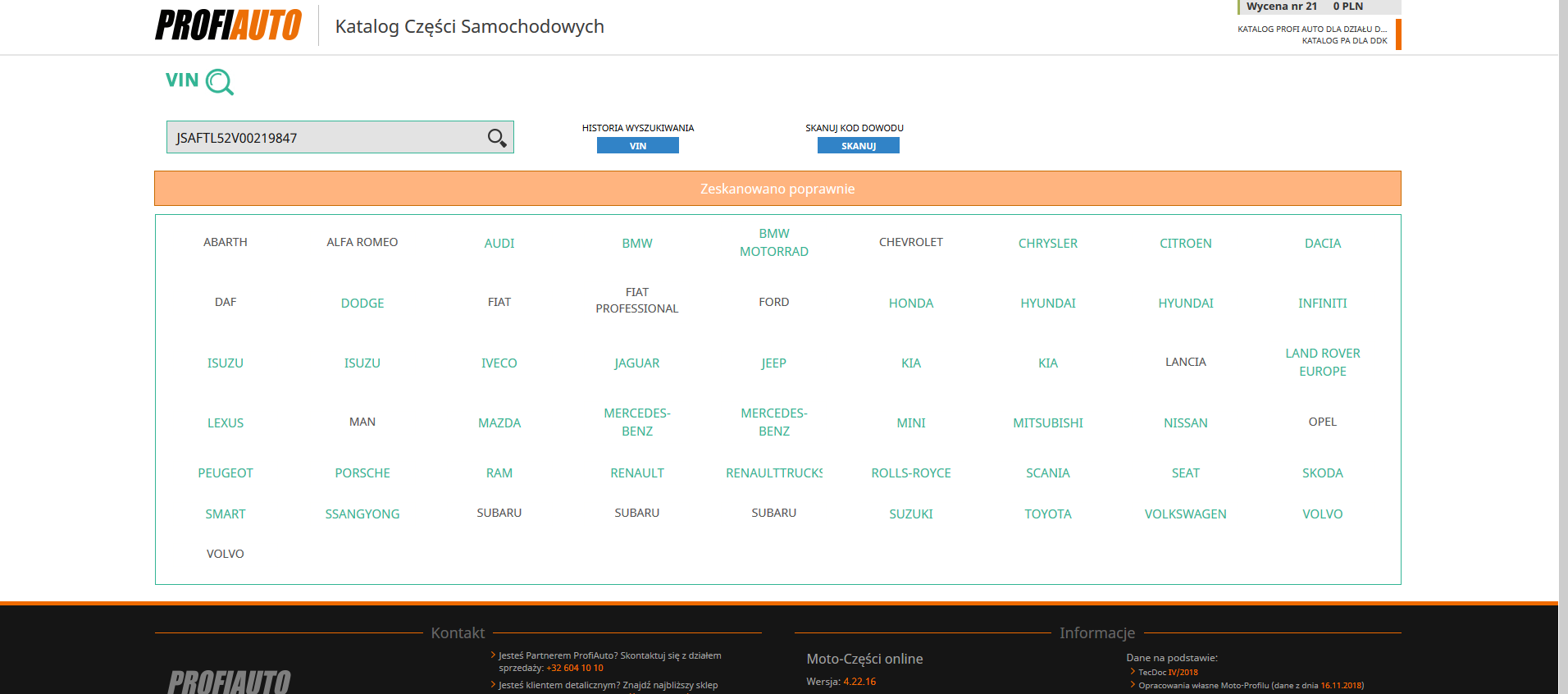Open the MAN brand

[x=362, y=422]
